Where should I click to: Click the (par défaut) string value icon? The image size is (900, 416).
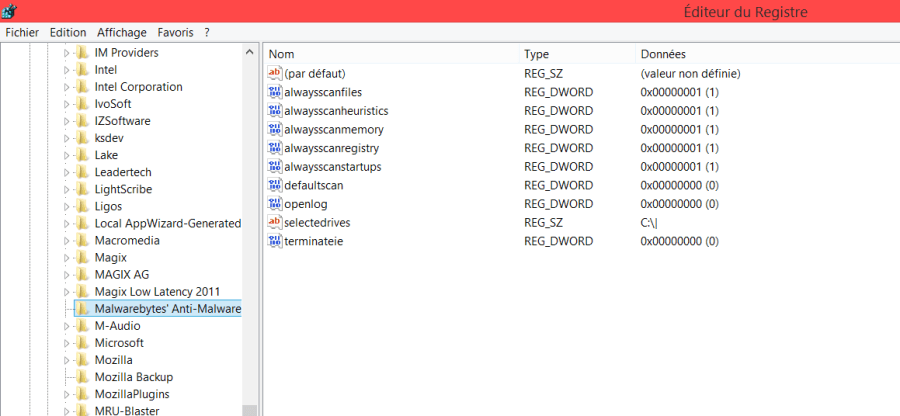tap(275, 73)
